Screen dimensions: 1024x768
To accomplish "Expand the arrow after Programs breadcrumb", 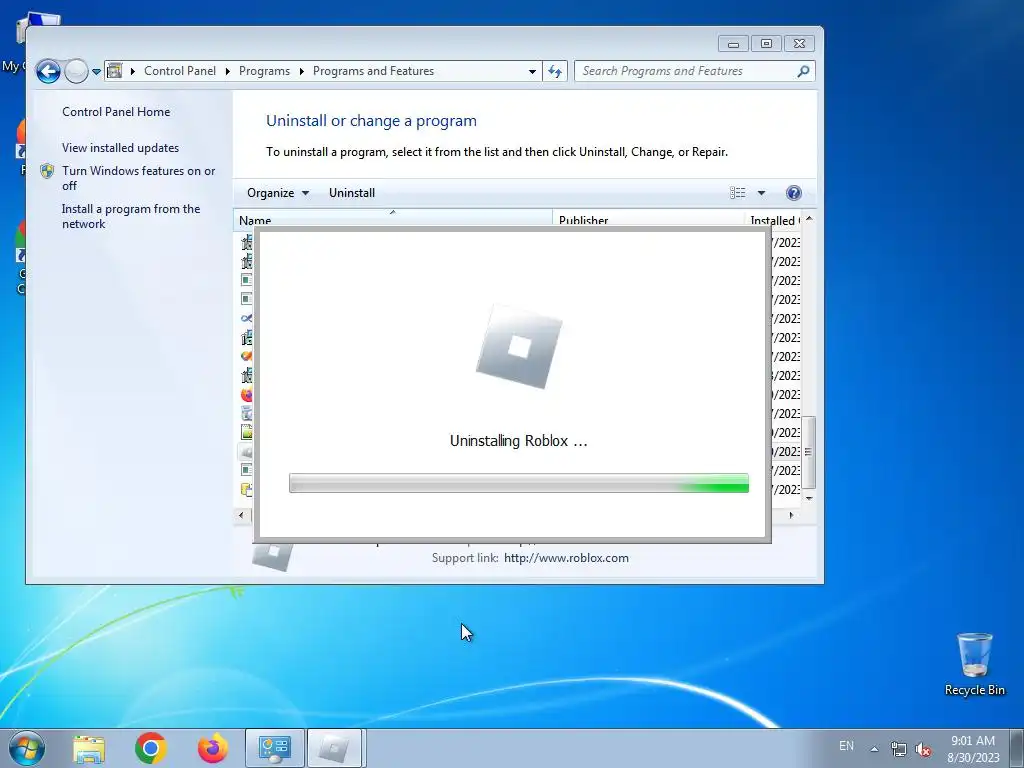I will [x=301, y=71].
